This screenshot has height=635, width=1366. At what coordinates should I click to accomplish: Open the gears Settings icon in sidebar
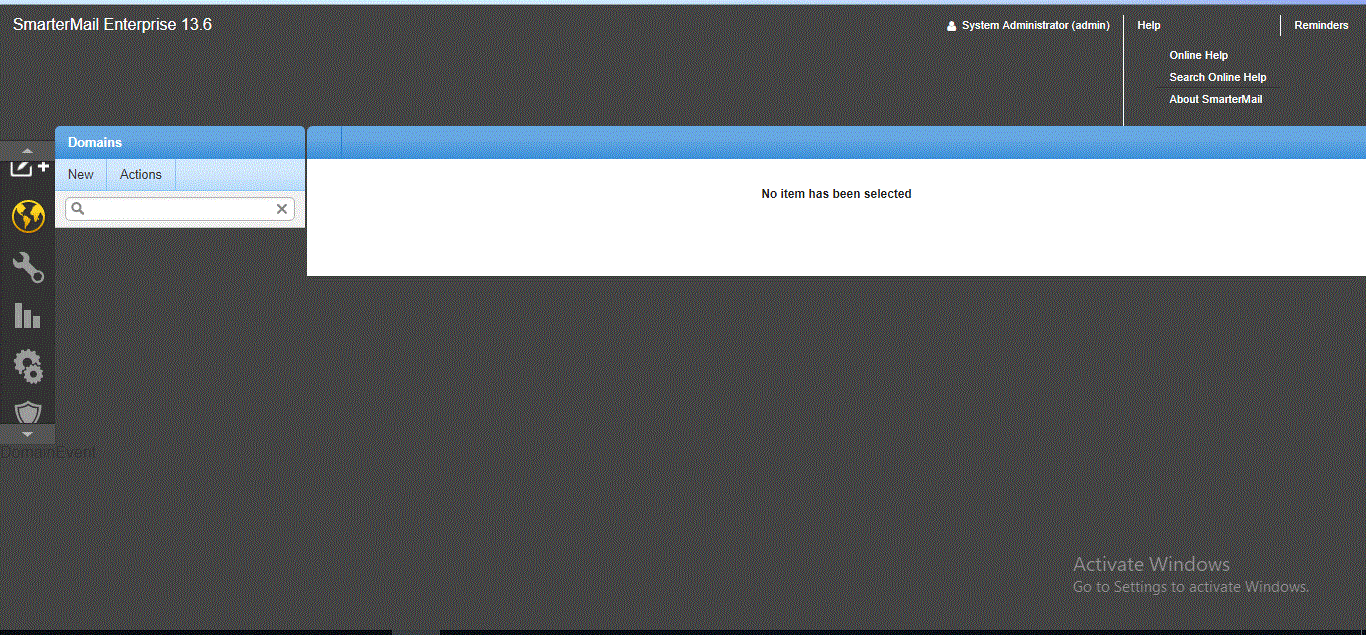tap(28, 366)
